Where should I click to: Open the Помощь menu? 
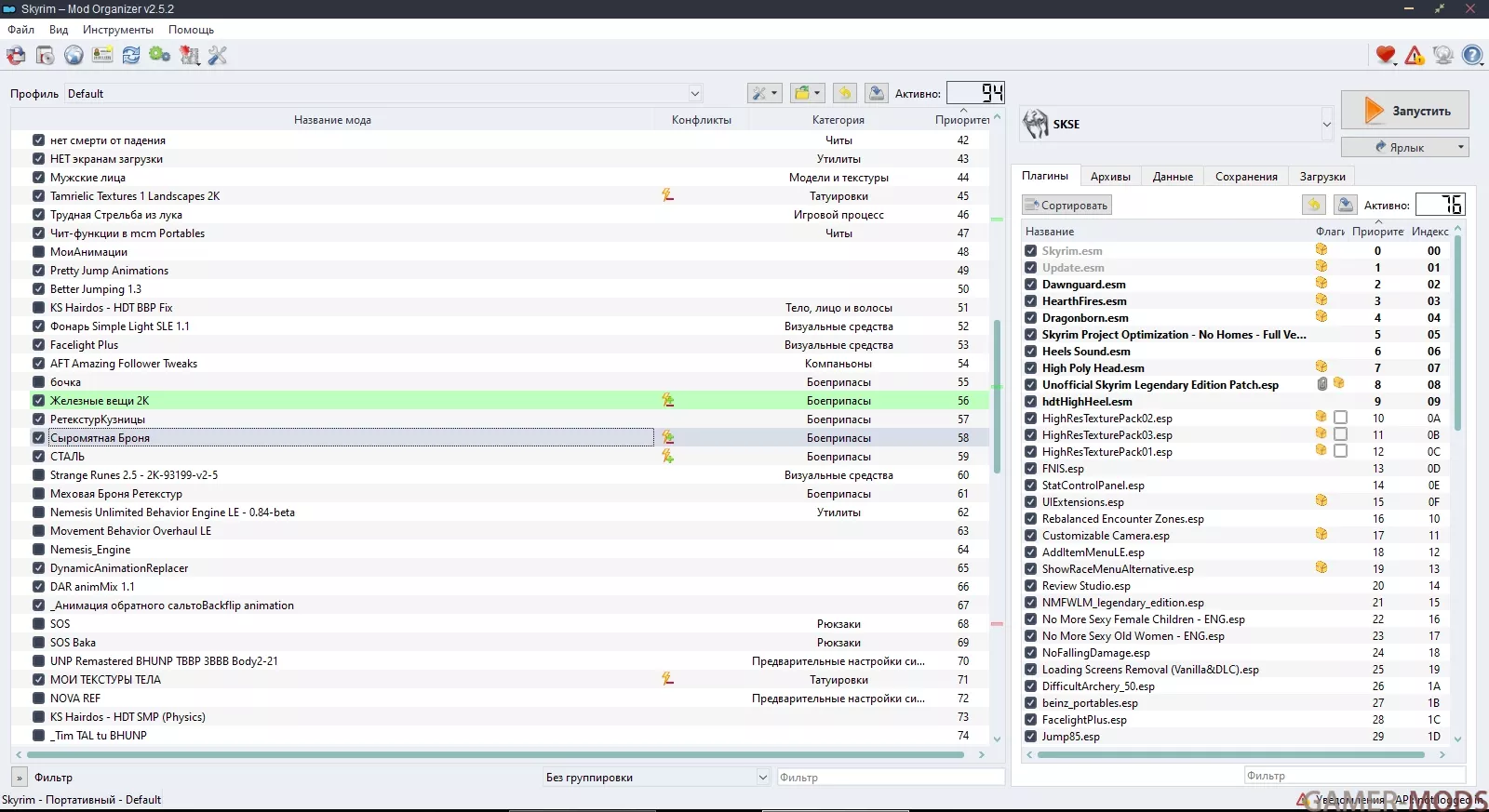191,30
